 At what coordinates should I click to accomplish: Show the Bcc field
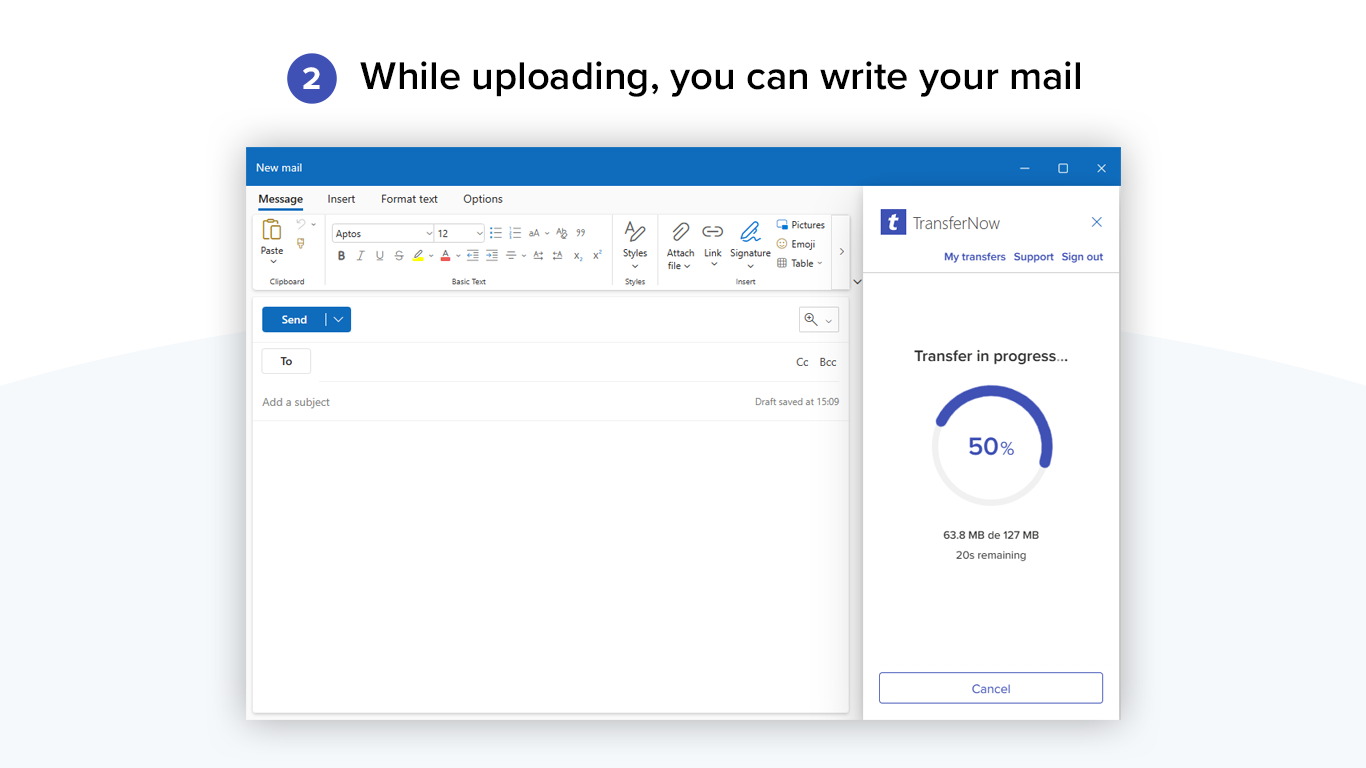click(x=828, y=362)
